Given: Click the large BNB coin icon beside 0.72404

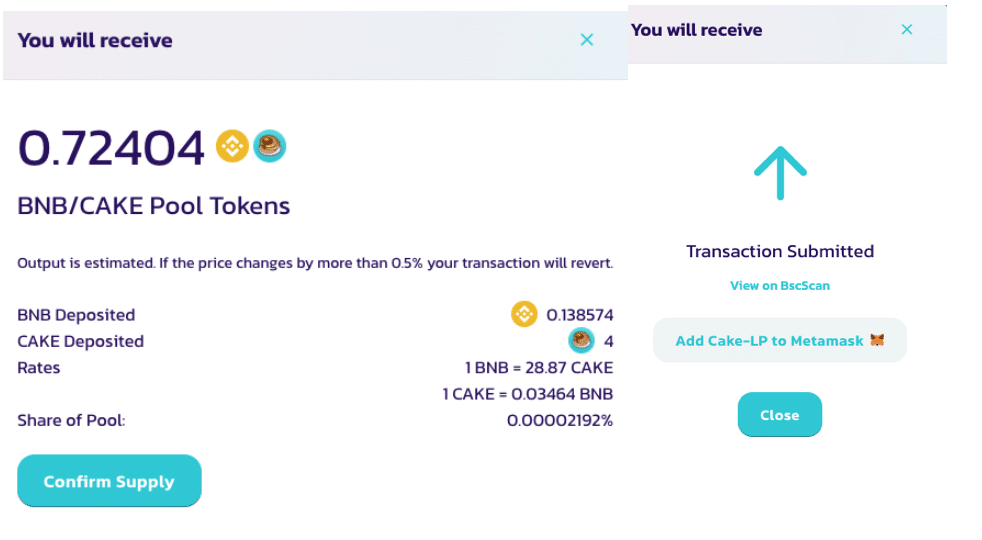Looking at the screenshot, I should point(233,147).
